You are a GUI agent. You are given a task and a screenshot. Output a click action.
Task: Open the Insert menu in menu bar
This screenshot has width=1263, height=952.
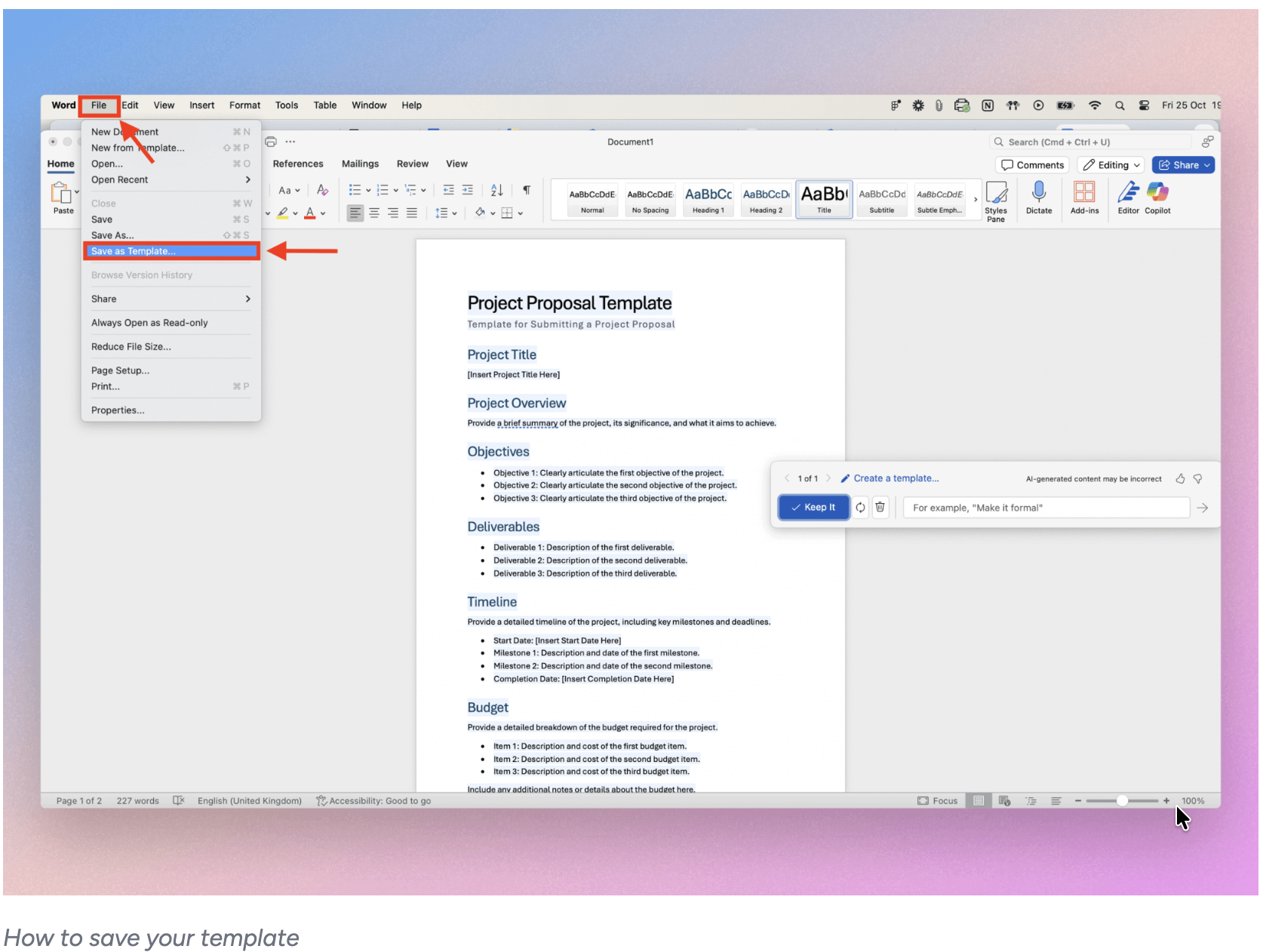click(201, 106)
